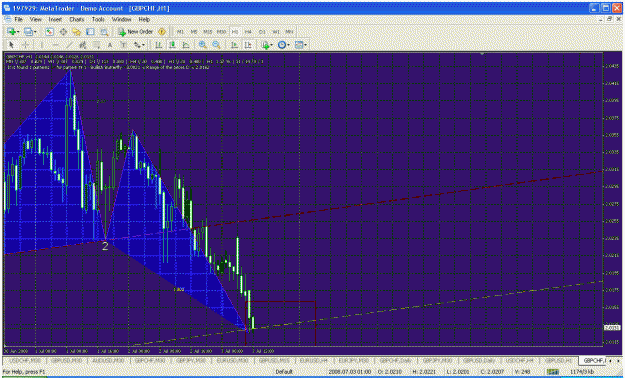Switch to AUDUSD,M30 chart tab
Screen dimensions: 625x378
click(108, 360)
